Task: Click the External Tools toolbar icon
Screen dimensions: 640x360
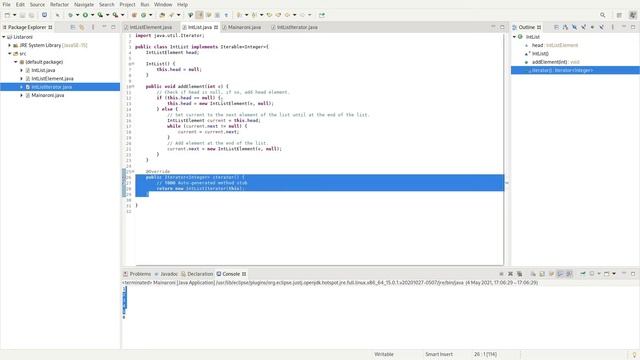Action: click(116, 15)
